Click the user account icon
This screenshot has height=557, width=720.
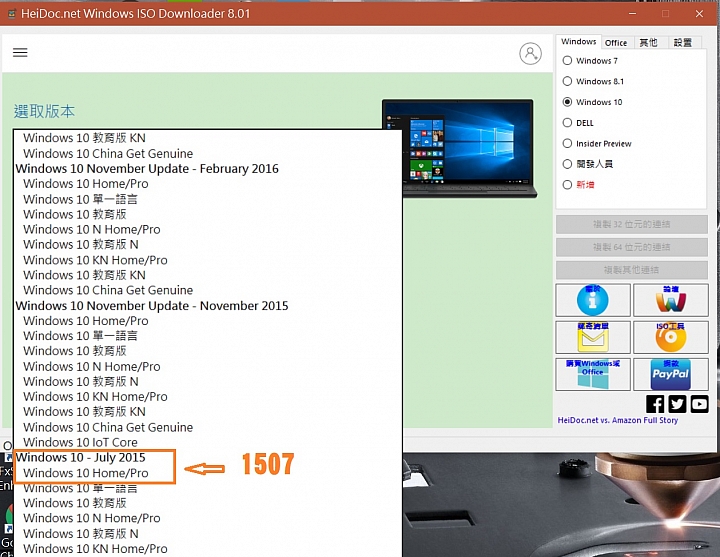530,54
